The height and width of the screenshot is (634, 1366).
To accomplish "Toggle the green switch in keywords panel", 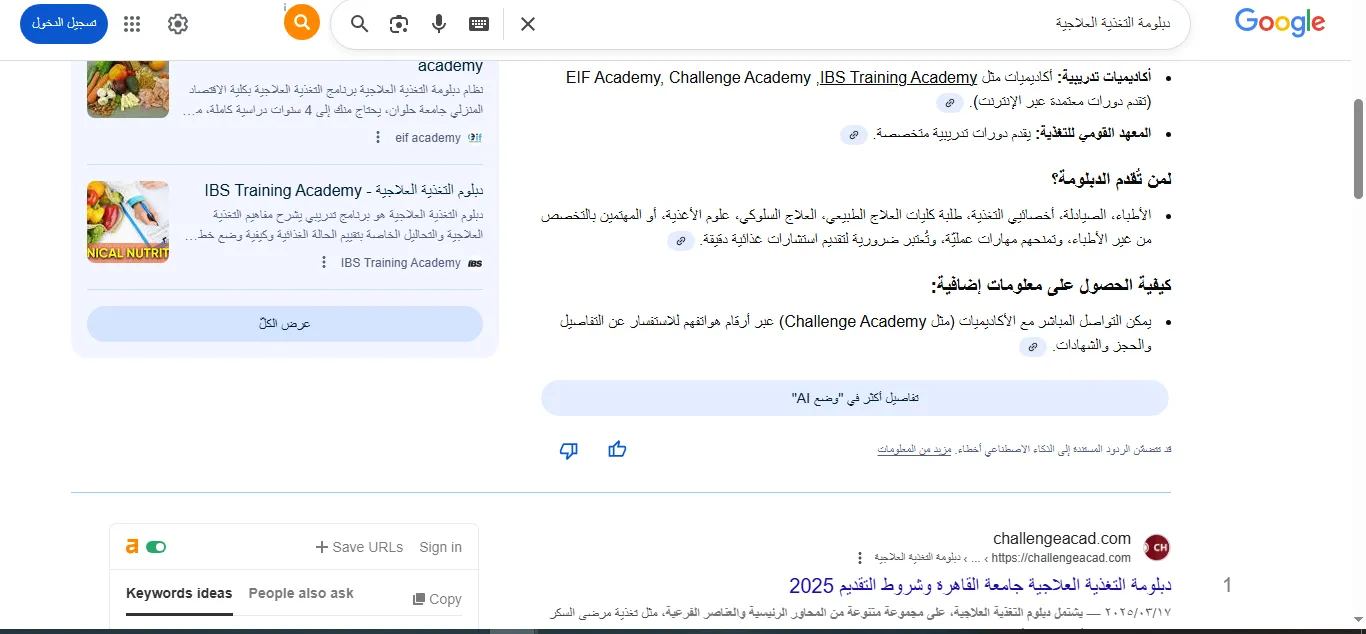I will click(x=156, y=547).
